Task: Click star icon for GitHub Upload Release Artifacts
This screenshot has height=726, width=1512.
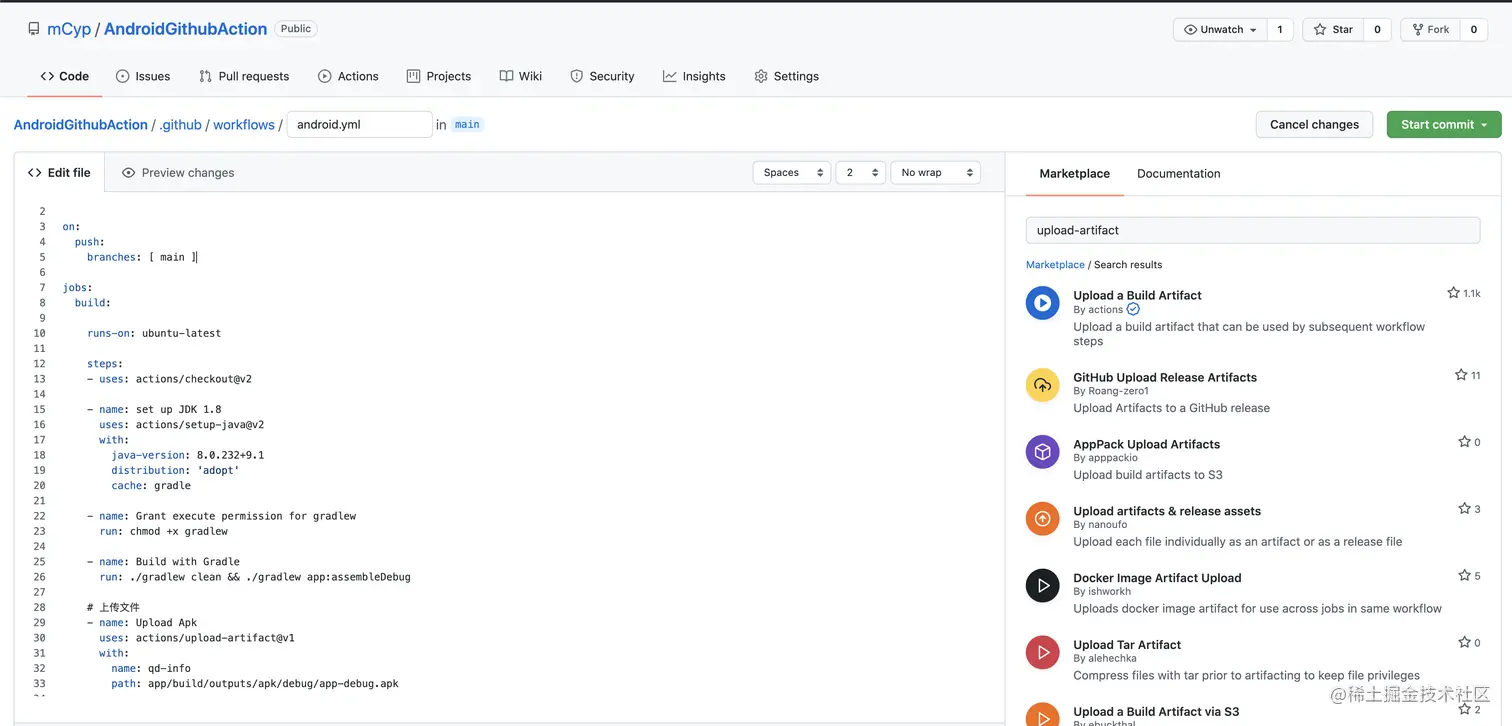Action: point(1461,375)
